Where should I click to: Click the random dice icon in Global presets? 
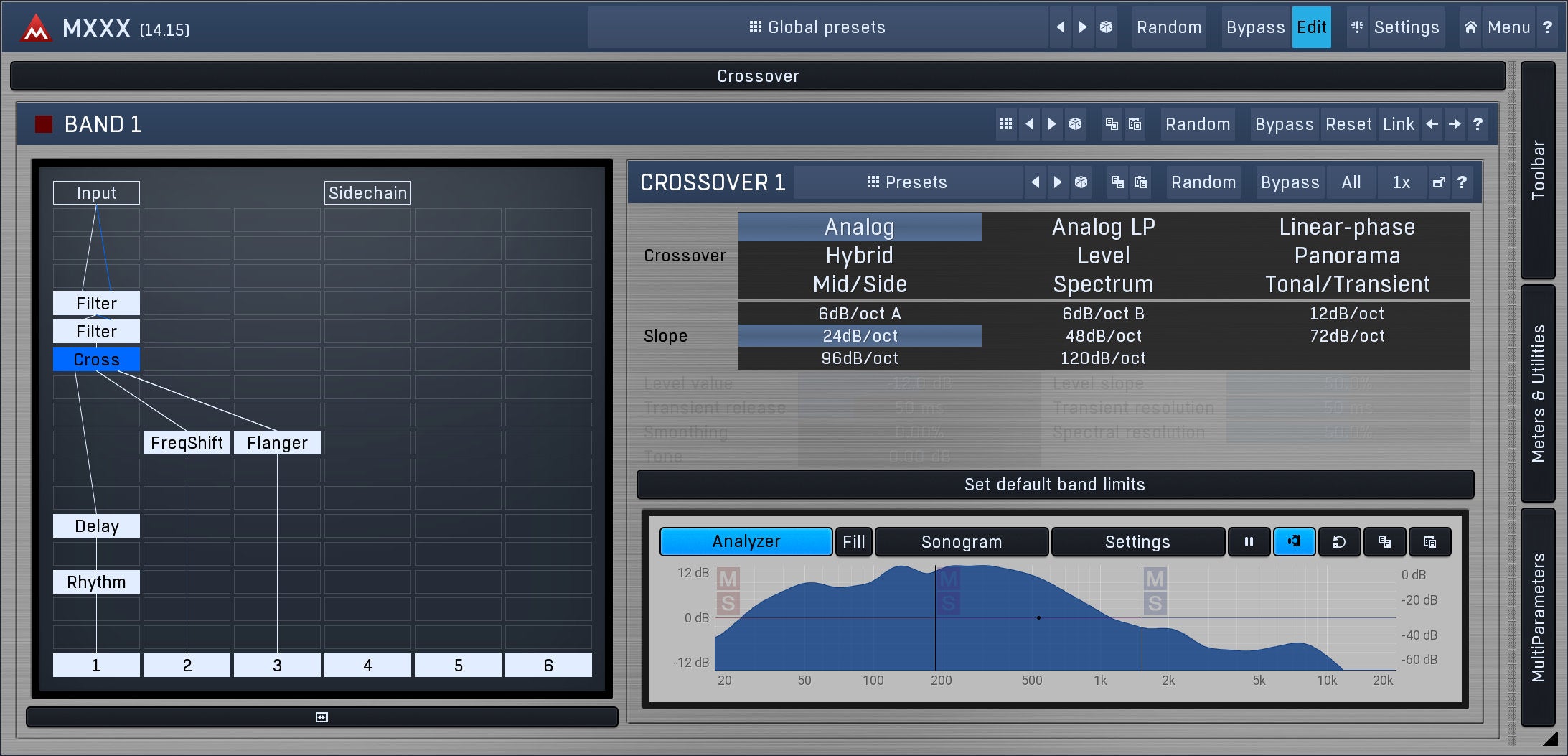pos(1106,27)
